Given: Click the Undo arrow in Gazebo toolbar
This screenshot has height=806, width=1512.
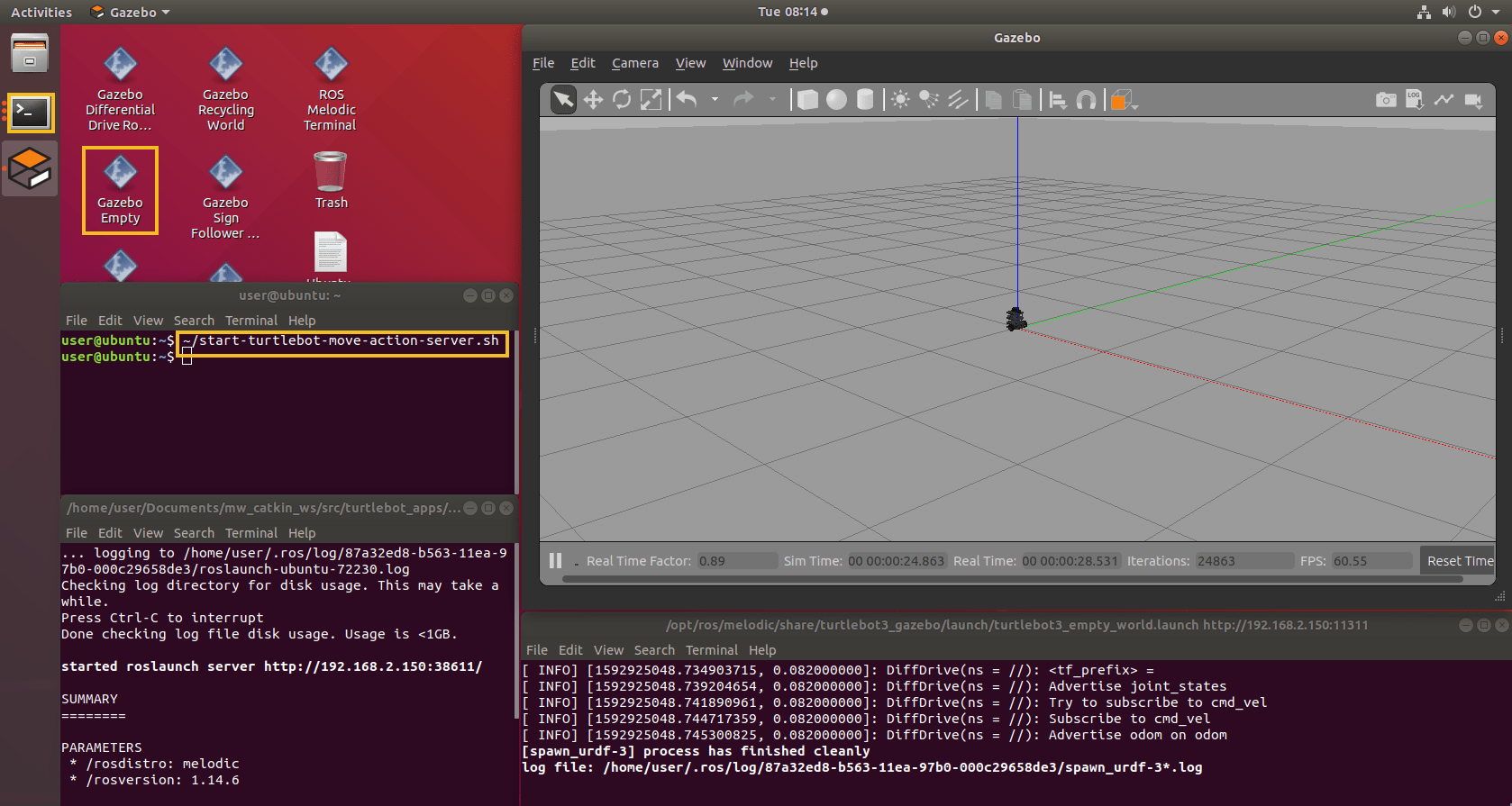Looking at the screenshot, I should pyautogui.click(x=687, y=99).
